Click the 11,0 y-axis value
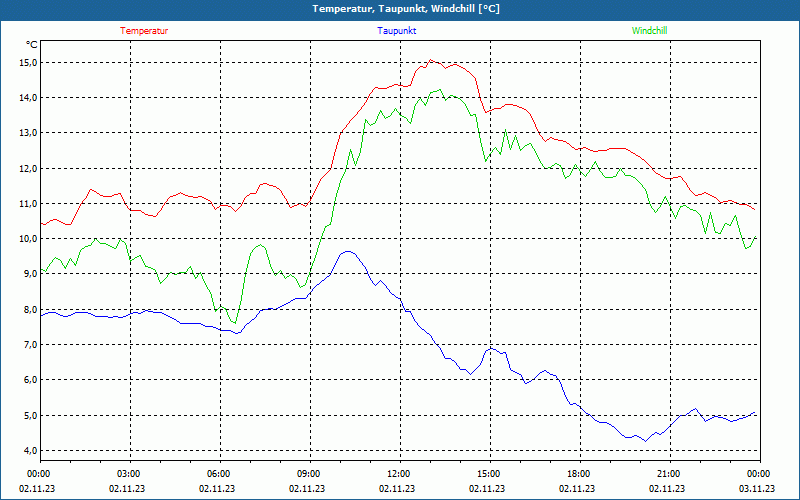The height and width of the screenshot is (500, 800). click(x=28, y=204)
